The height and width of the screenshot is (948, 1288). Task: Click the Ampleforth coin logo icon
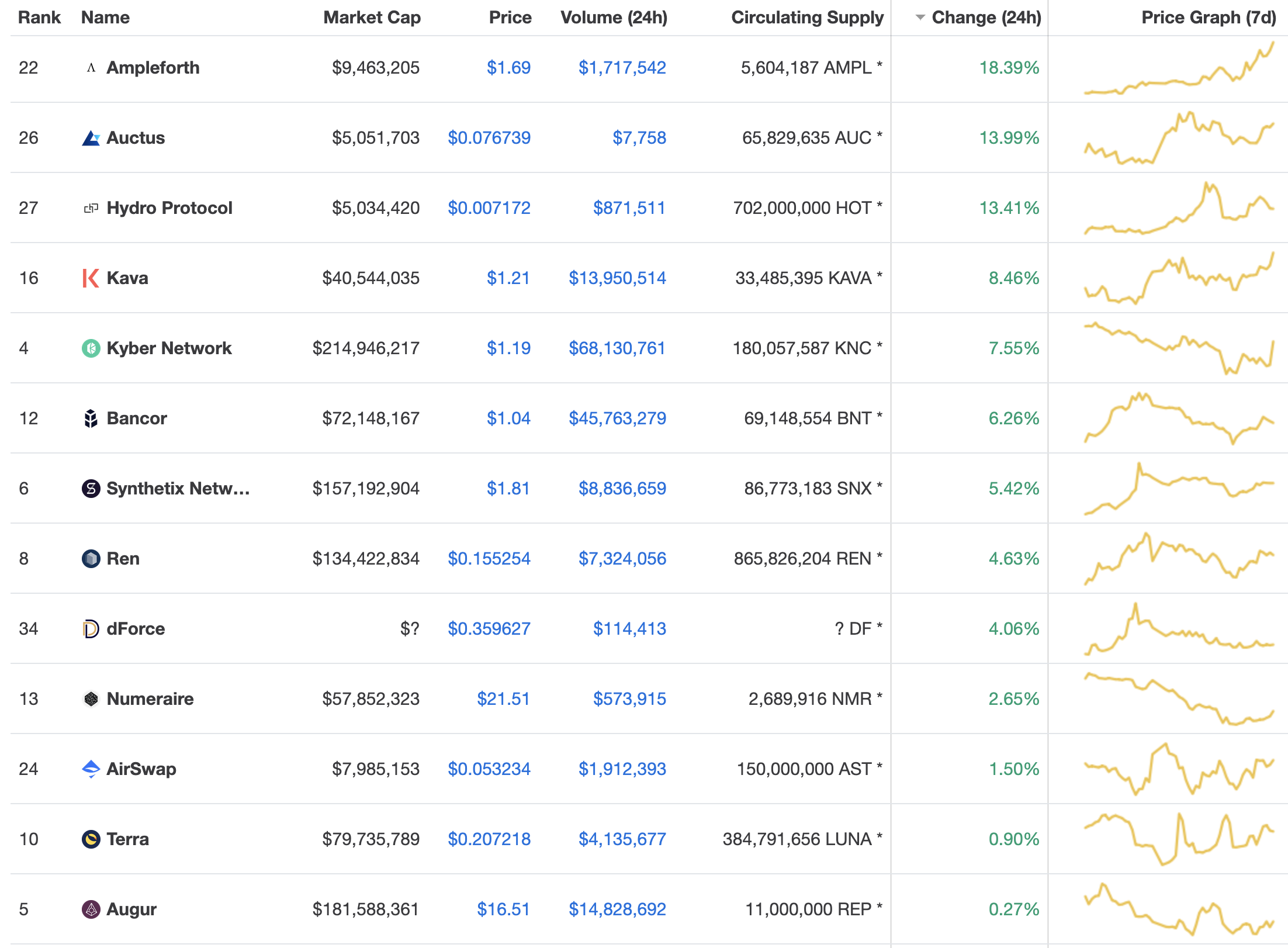click(x=91, y=68)
